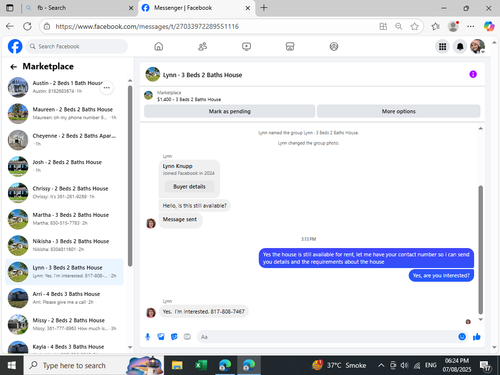Add page to favorites star
Screen dimensions: 500x375
414,26
